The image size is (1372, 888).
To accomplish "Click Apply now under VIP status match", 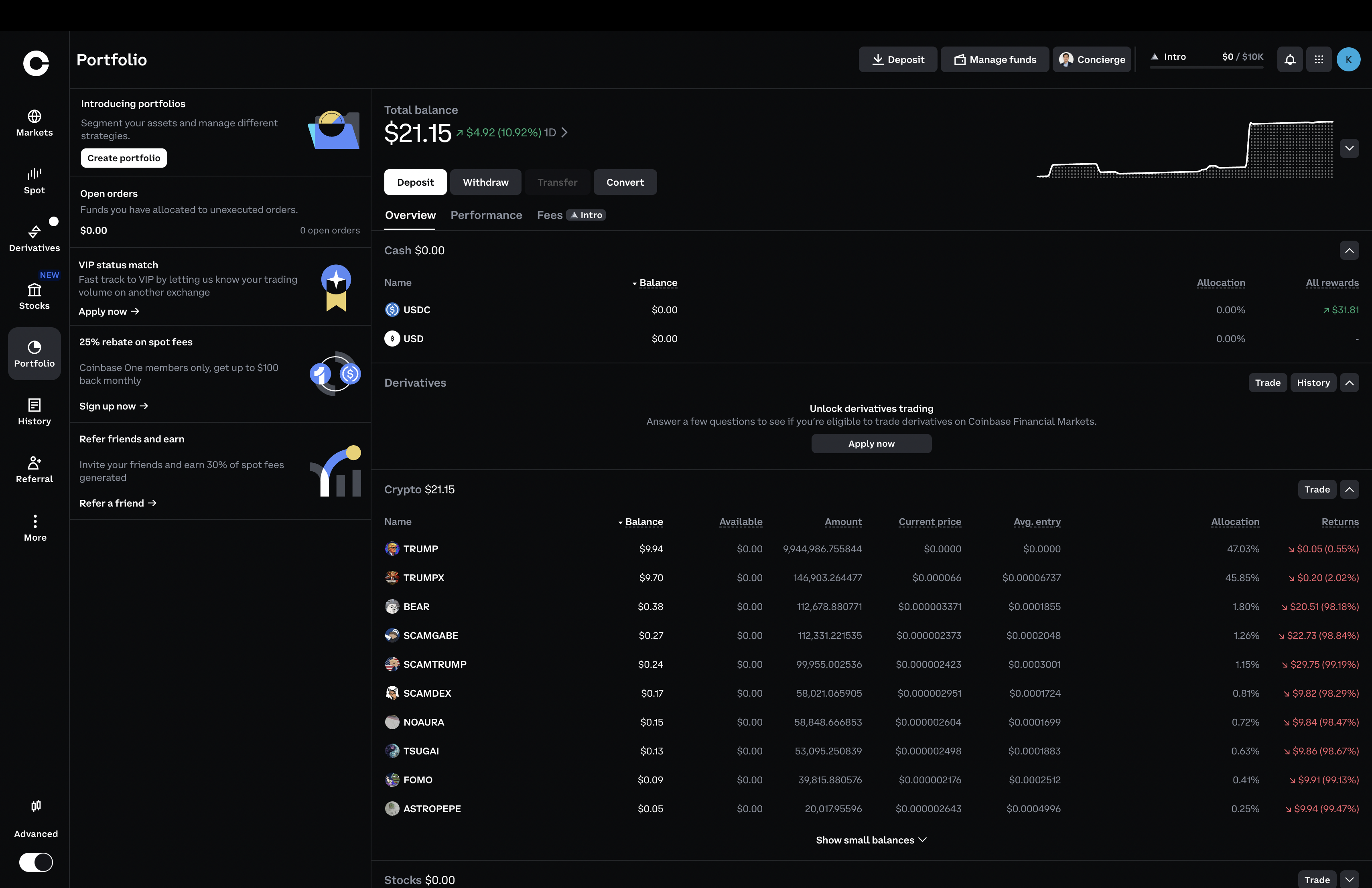I will pyautogui.click(x=109, y=311).
